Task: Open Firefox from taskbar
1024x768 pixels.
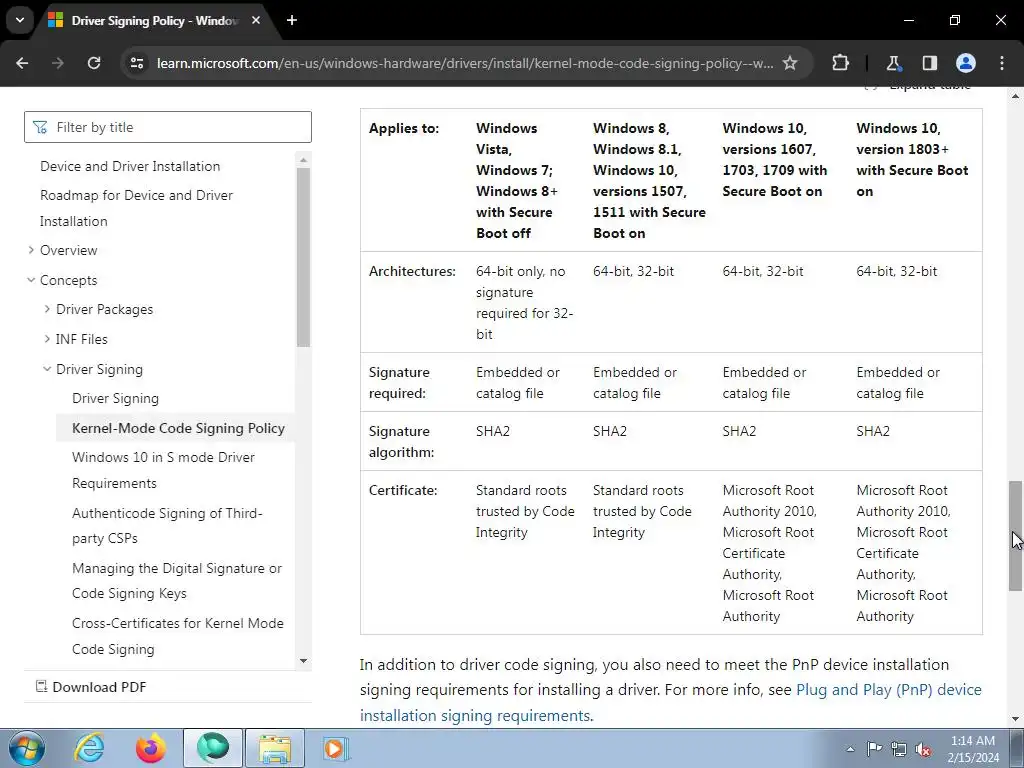Action: 151,748
